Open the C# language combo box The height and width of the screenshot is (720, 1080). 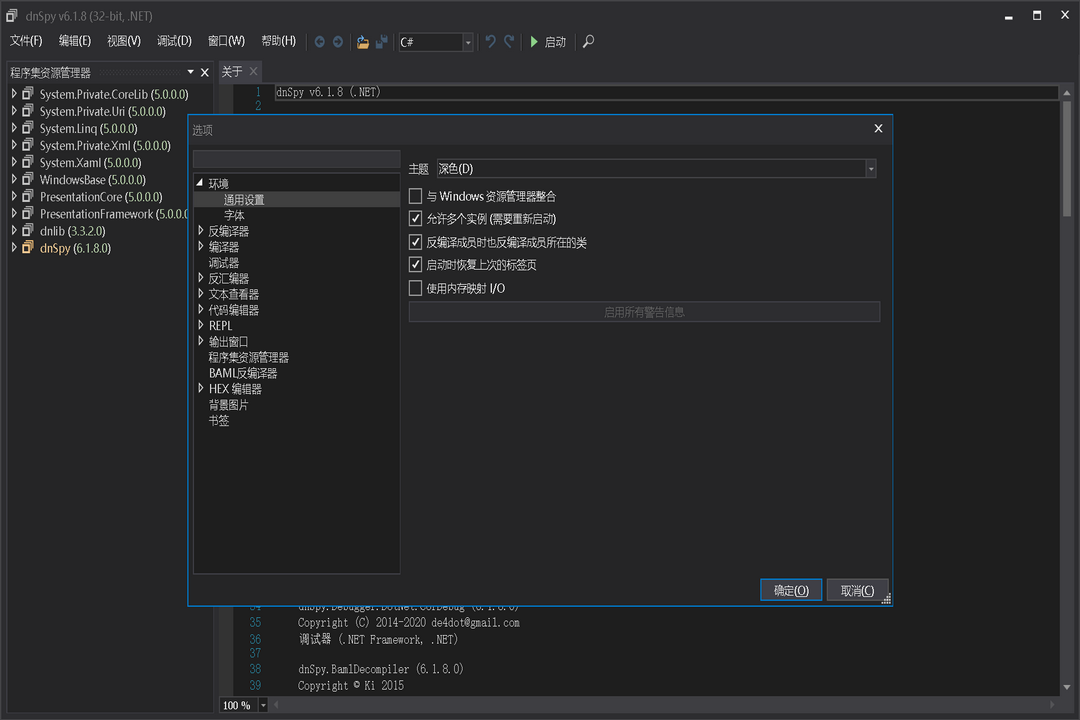pos(466,41)
